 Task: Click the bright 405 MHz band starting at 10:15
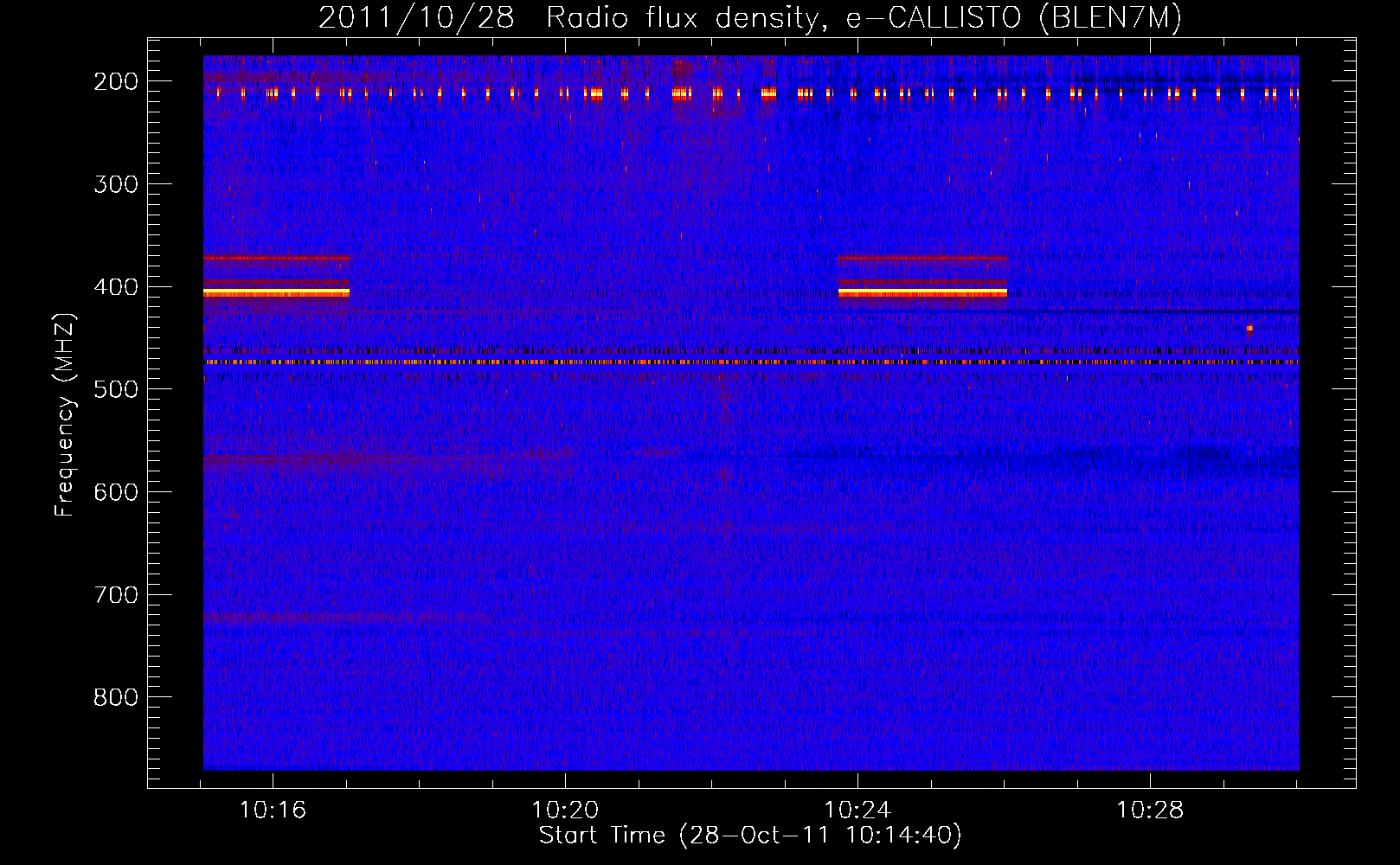[276, 293]
